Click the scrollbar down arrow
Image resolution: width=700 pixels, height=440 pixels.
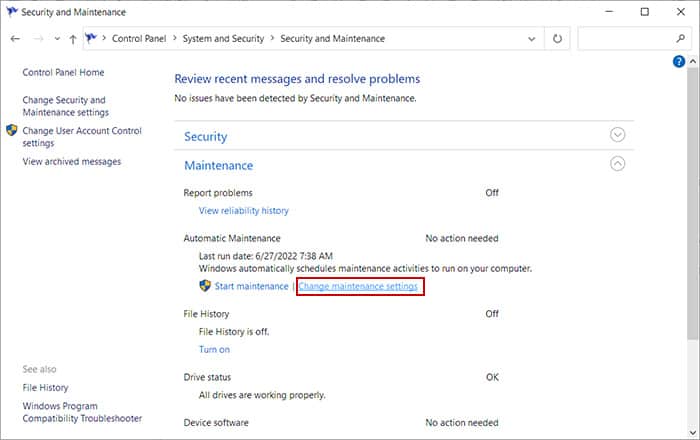(x=693, y=432)
